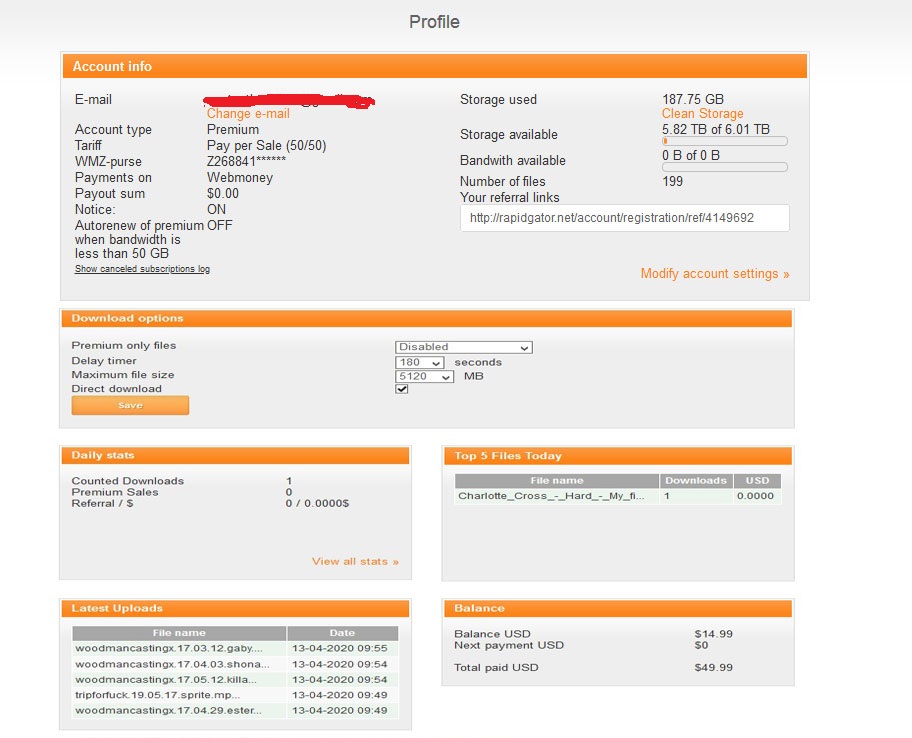This screenshot has width=912, height=738.
Task: Expand the Premium only files dropdown
Action: pos(464,347)
